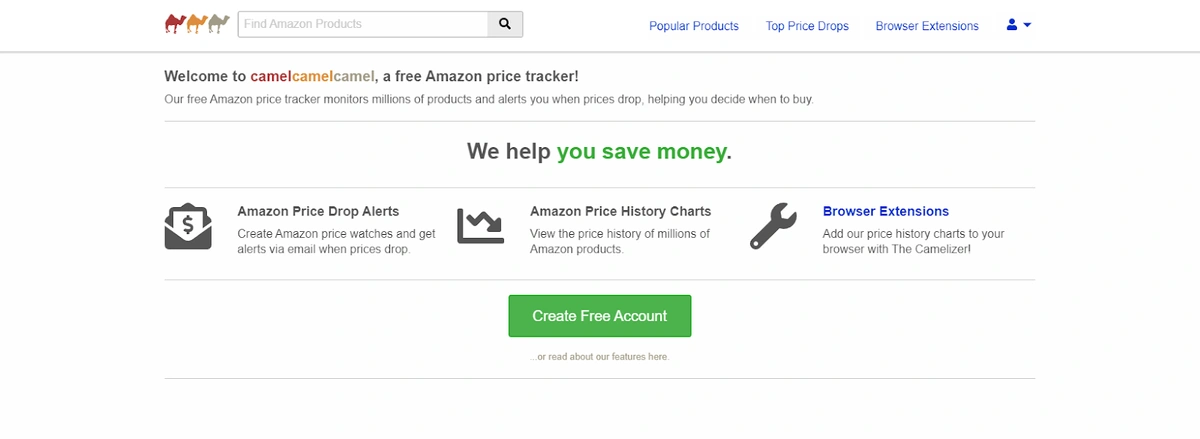
Task: Click the orange middle camel logo
Action: pos(197,23)
